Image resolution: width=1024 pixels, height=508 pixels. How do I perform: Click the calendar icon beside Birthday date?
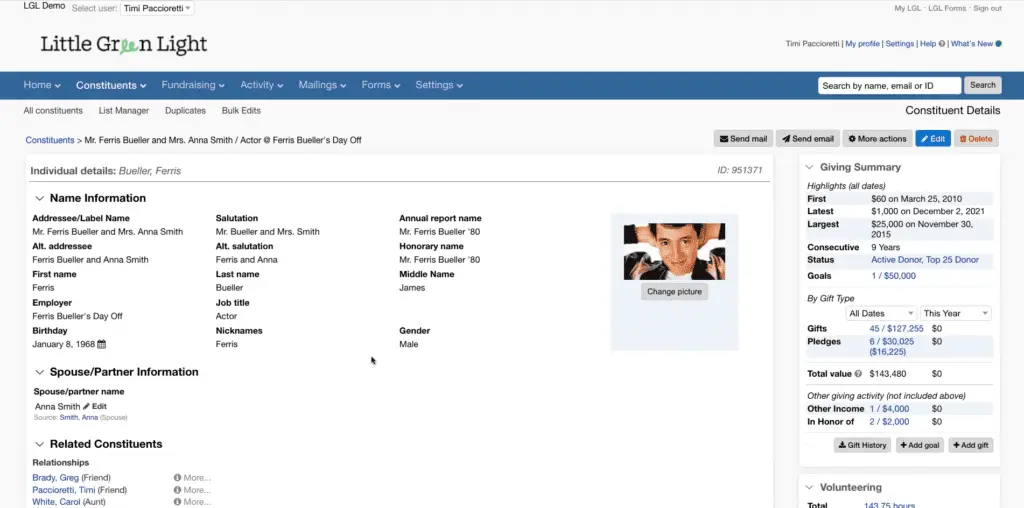coord(101,344)
